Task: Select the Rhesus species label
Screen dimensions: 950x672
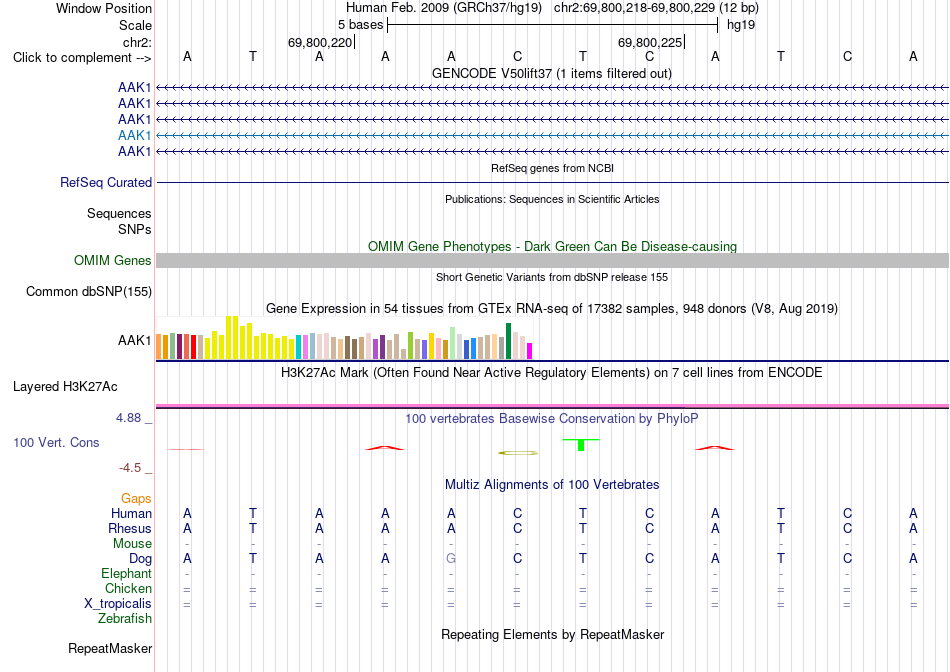Action: pos(130,528)
